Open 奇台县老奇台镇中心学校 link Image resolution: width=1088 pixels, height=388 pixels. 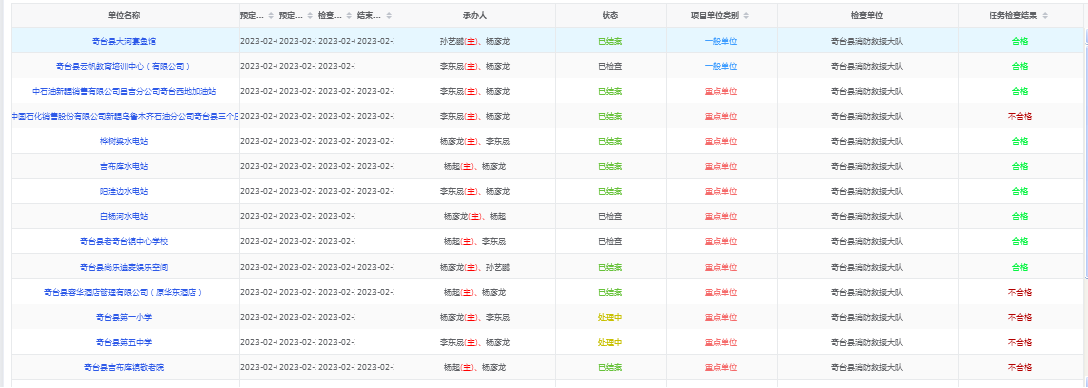(124, 242)
